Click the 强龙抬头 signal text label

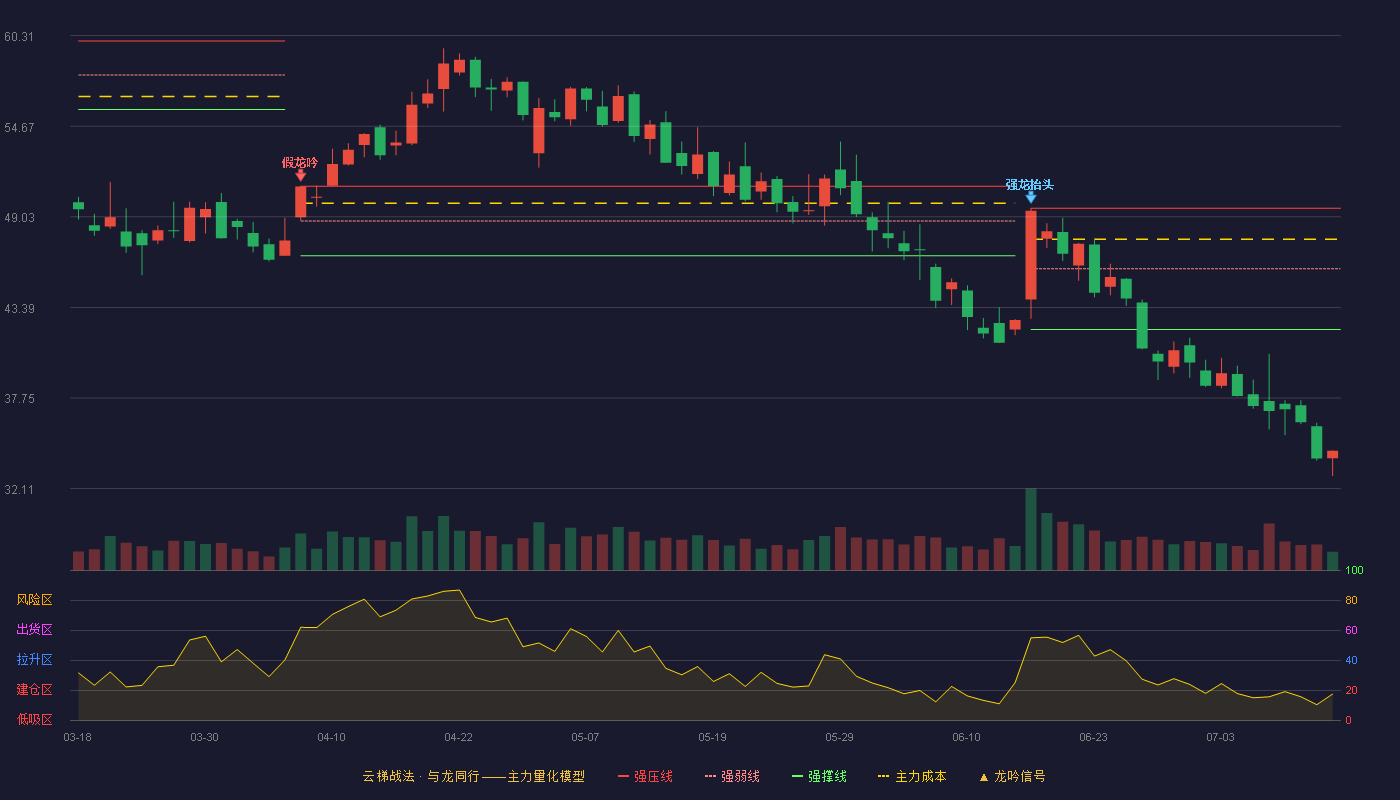[1030, 184]
